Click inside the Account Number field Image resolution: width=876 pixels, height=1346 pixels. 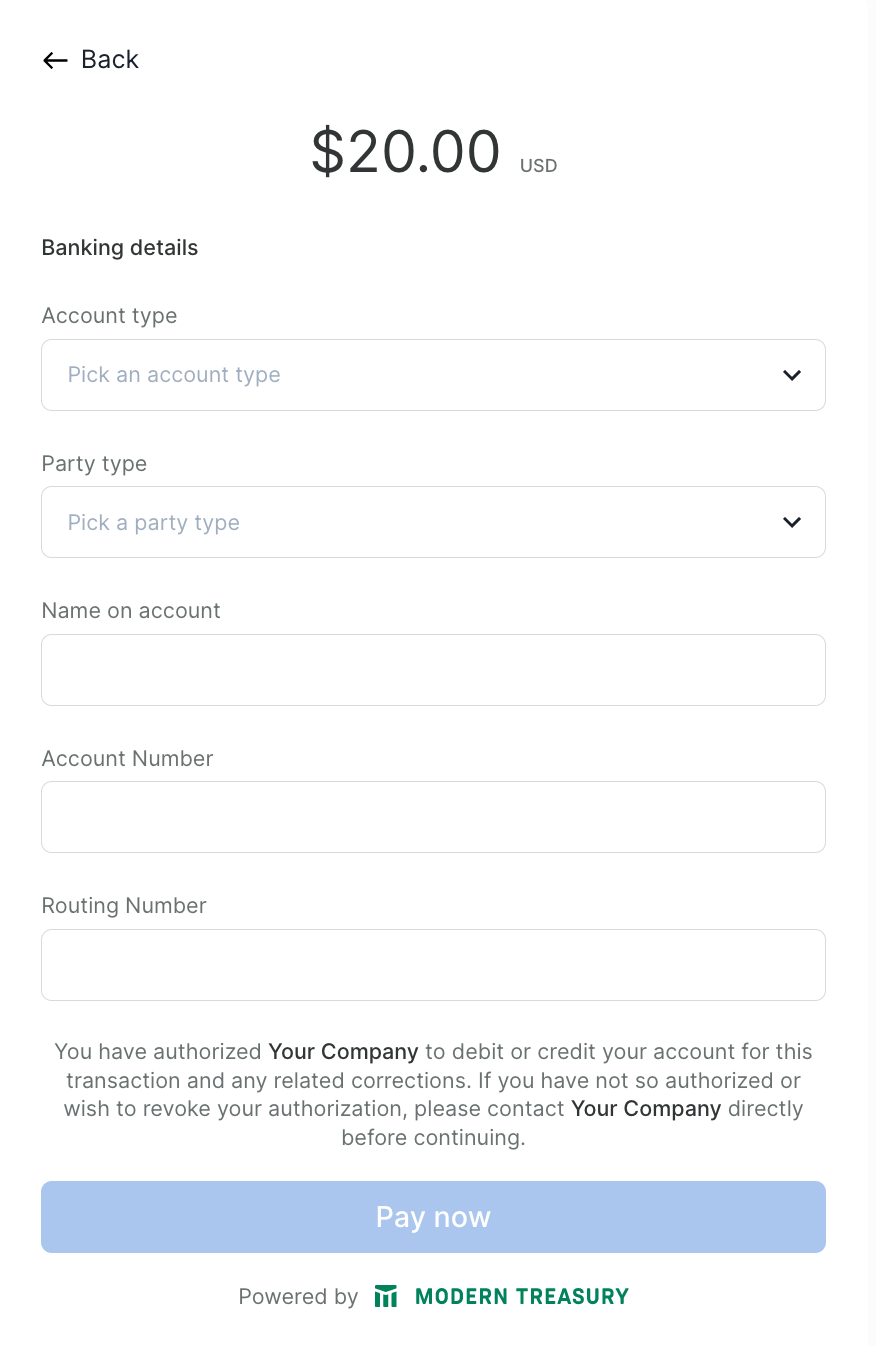click(x=433, y=816)
